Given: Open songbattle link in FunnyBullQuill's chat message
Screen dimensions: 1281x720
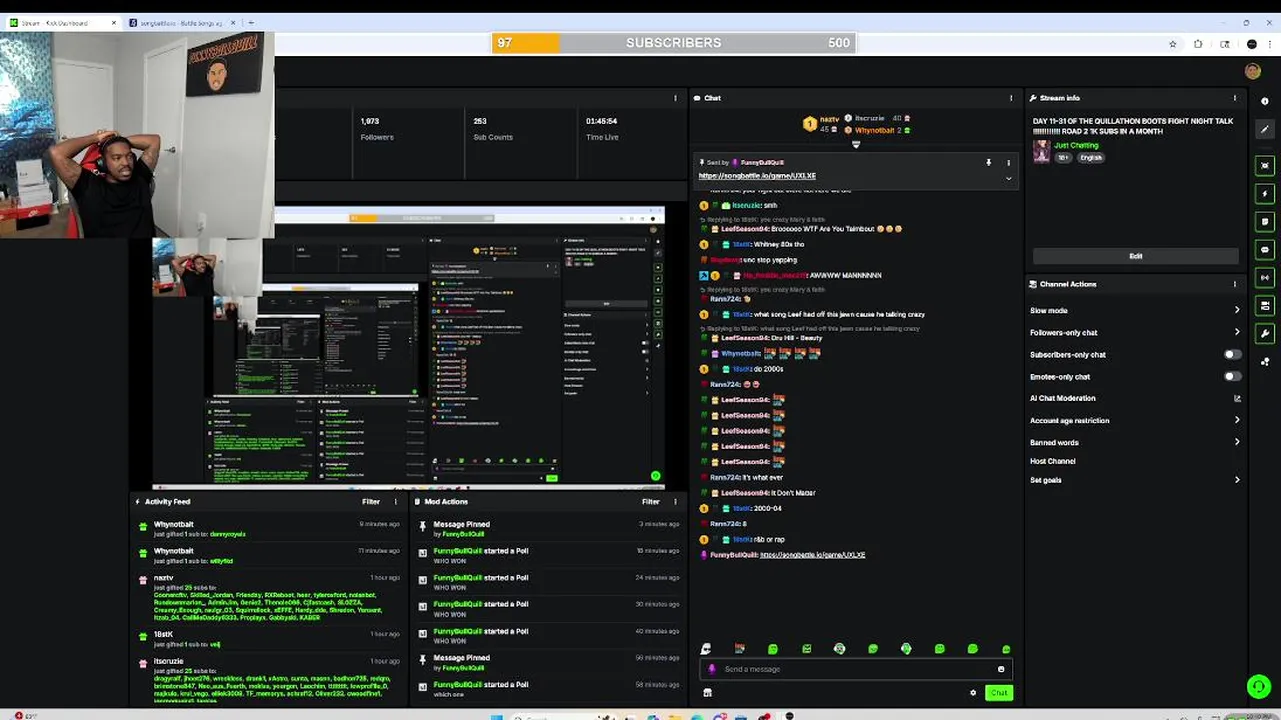Looking at the screenshot, I should point(812,555).
